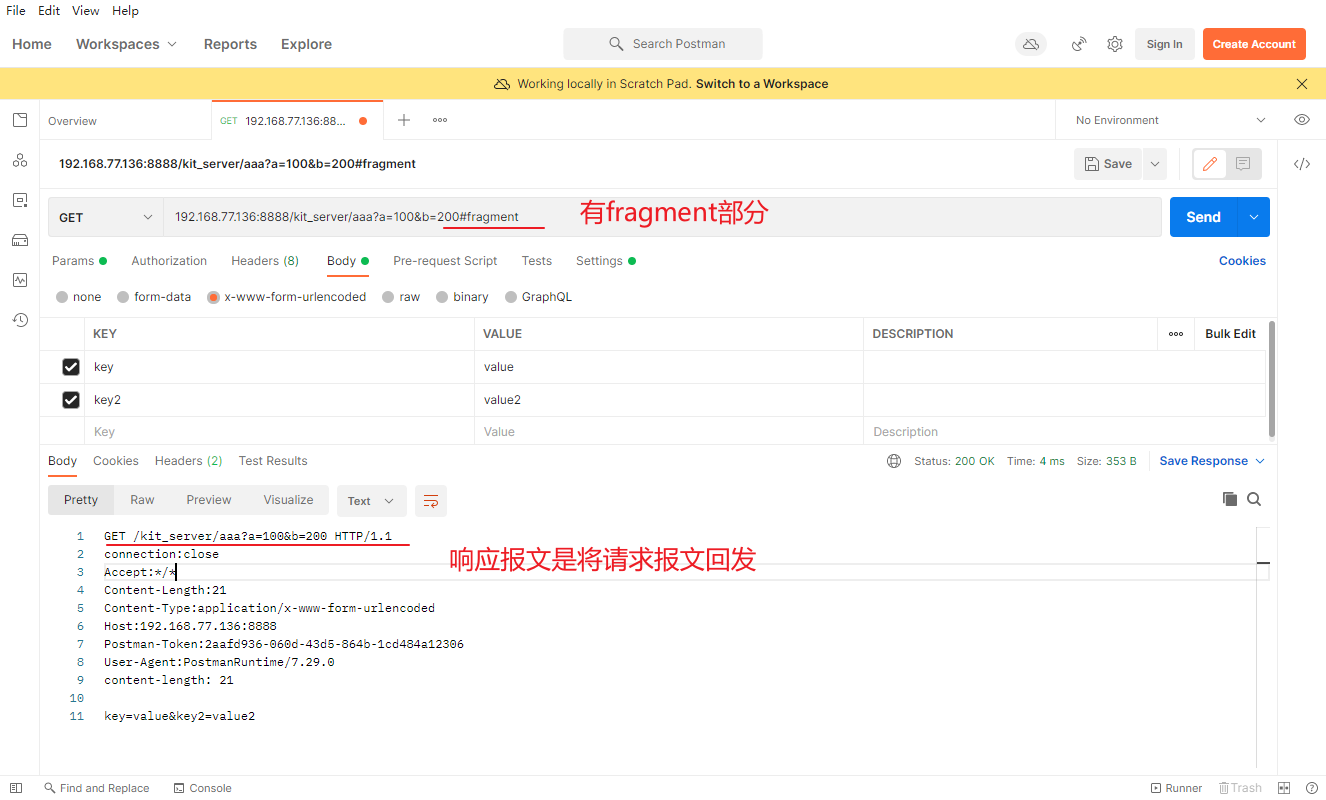Screen dimensions: 1326x800
Task: Switch to the Headers (8) request tab
Action: pyautogui.click(x=265, y=261)
